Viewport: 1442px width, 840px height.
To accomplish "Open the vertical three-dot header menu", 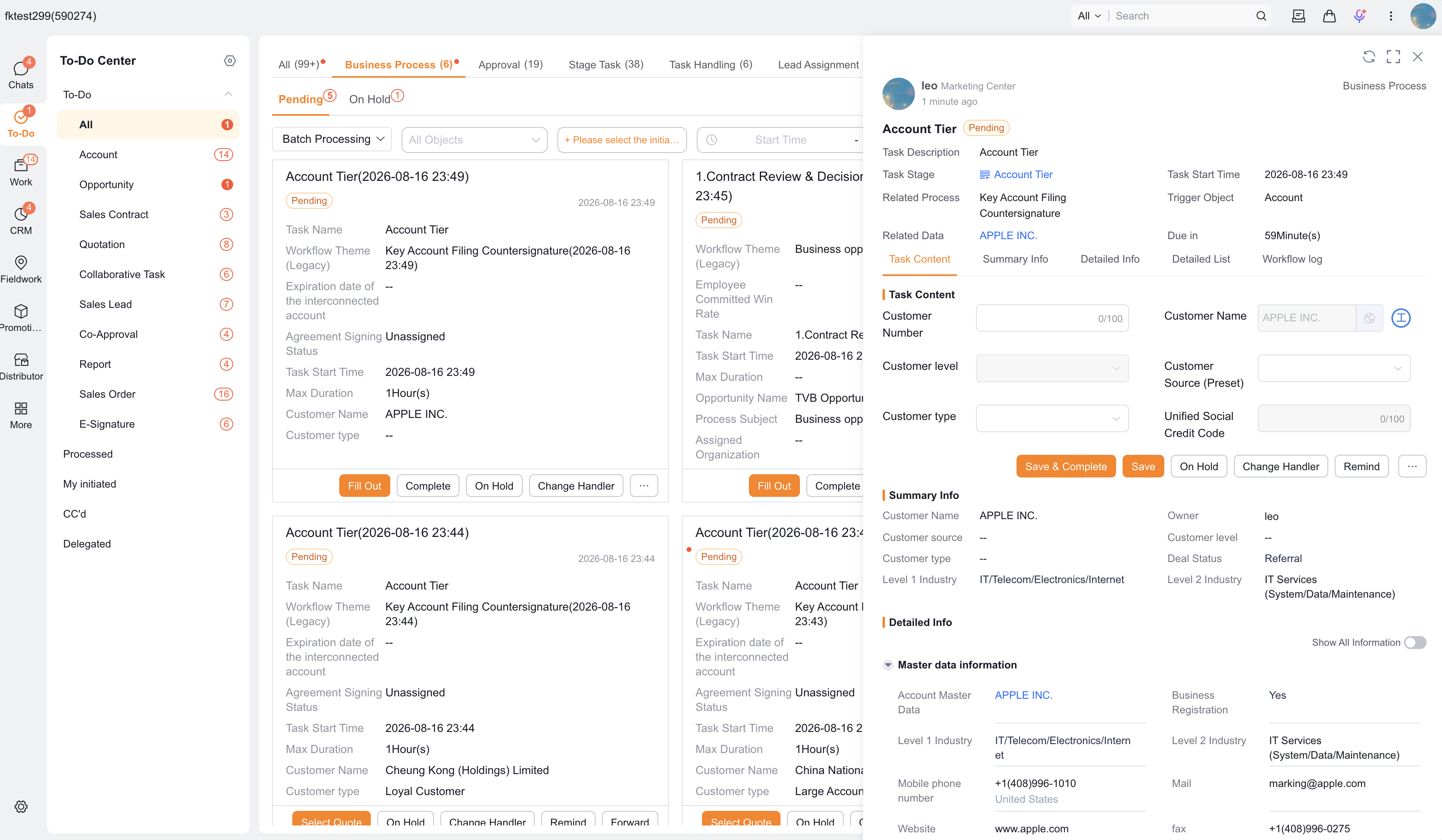I will (1391, 16).
